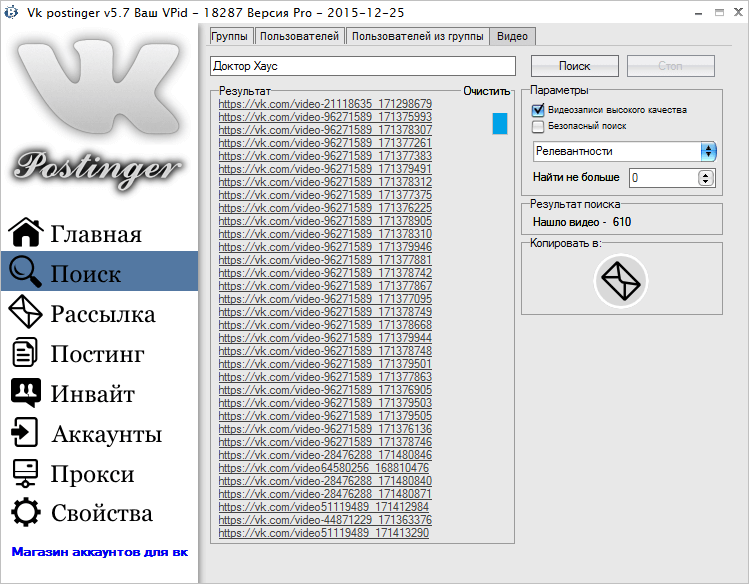Open the Релевантности sort dropdown
Viewport: 749px width, 584px height.
tap(624, 151)
